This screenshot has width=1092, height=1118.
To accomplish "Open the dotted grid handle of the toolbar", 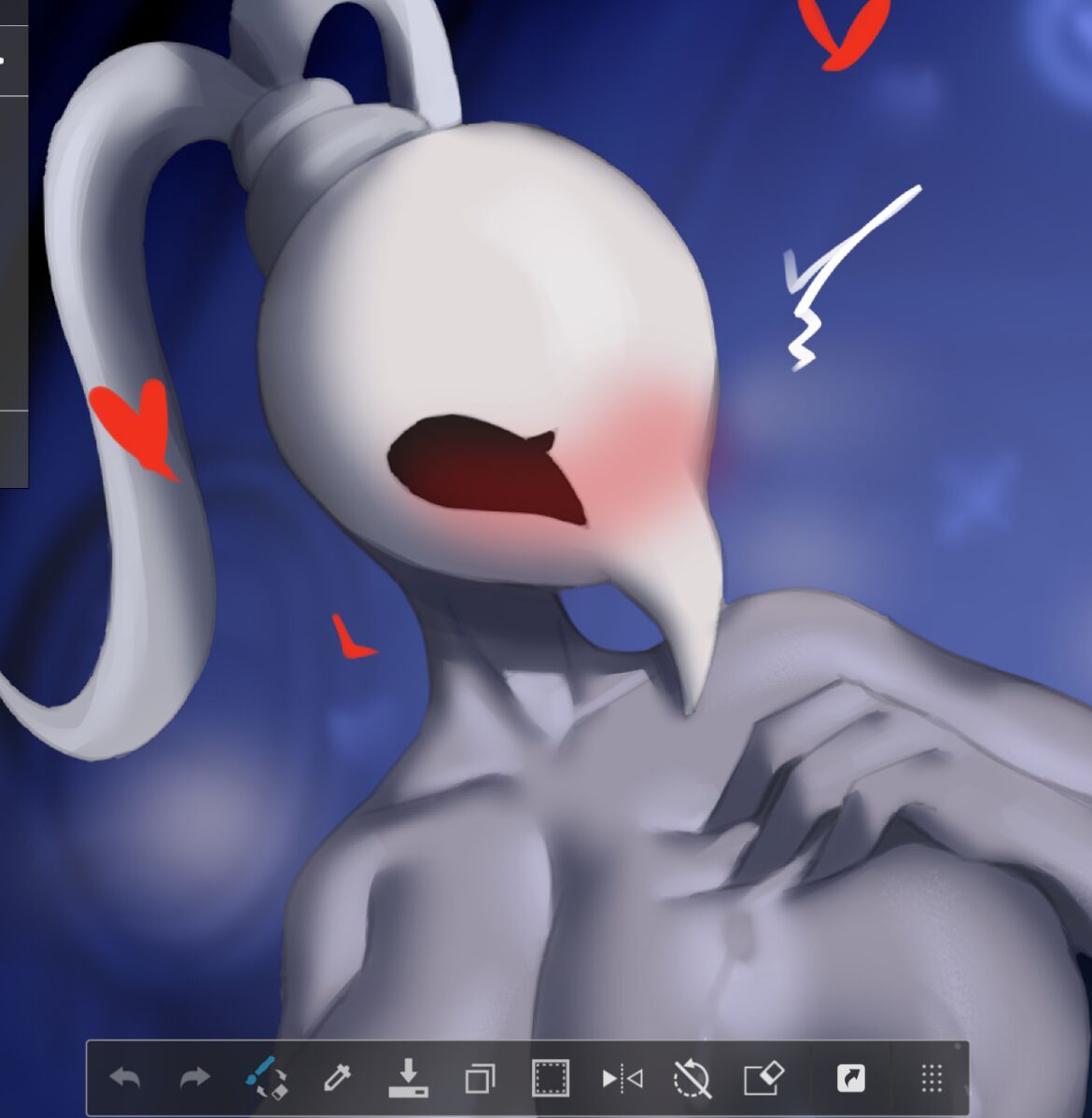I will pos(931,1078).
